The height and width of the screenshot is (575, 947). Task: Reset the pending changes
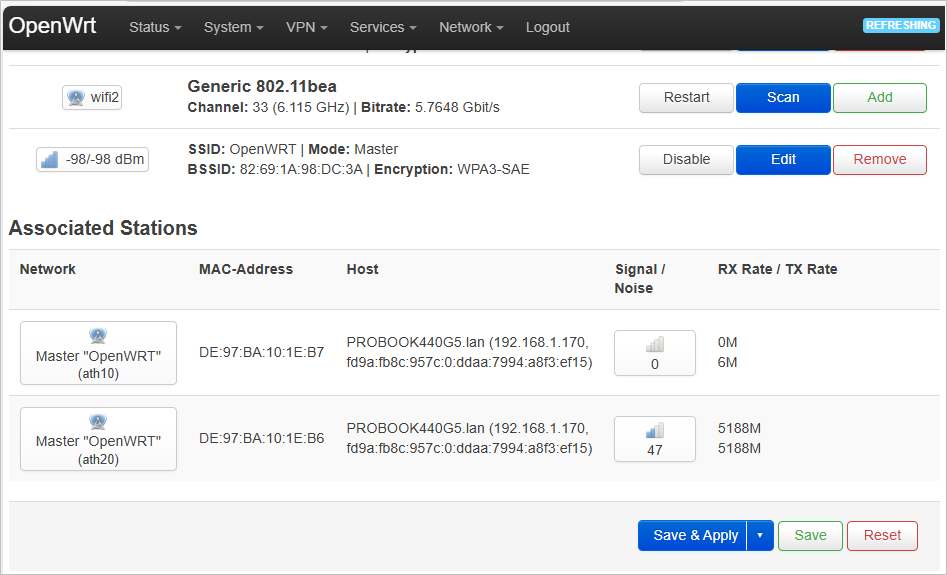pos(882,536)
